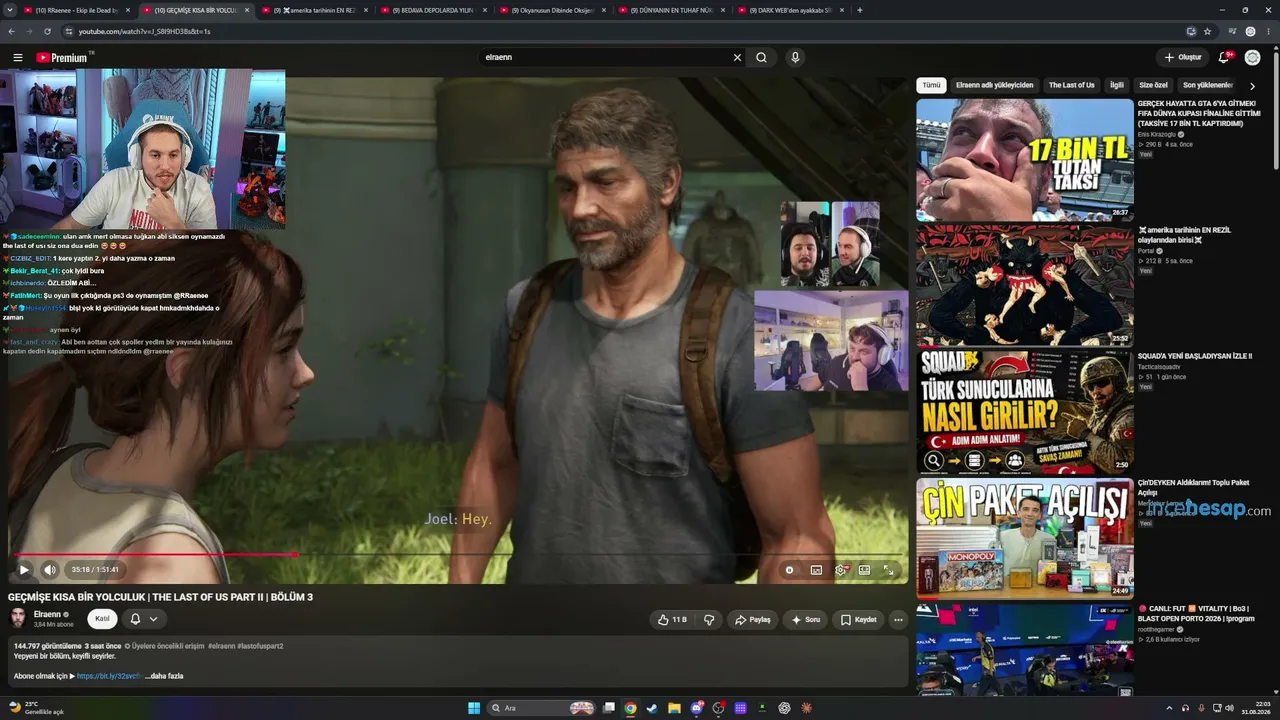
Task: Open the Elraenn channel avatar
Action: click(18, 618)
